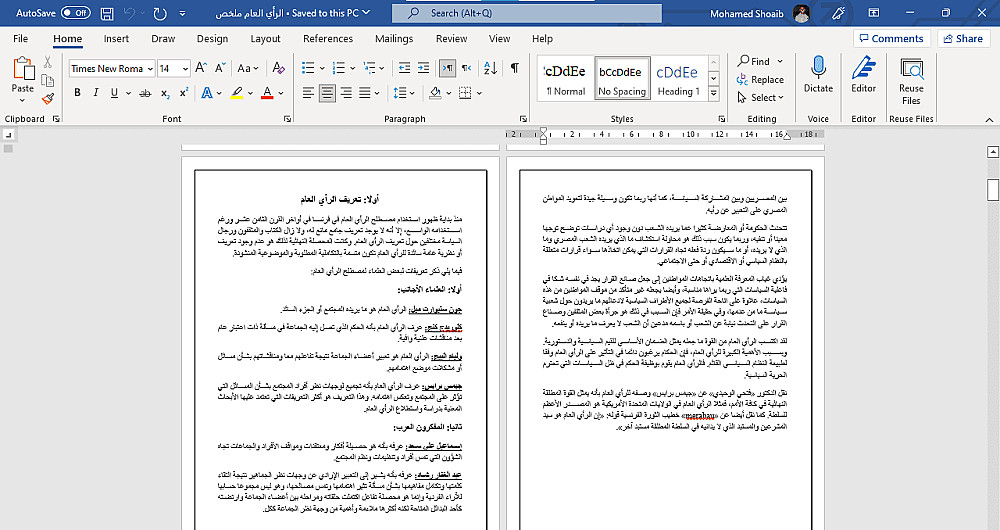Collapse the ribbon chevron
The width and height of the screenshot is (1000, 530).
tap(989, 119)
